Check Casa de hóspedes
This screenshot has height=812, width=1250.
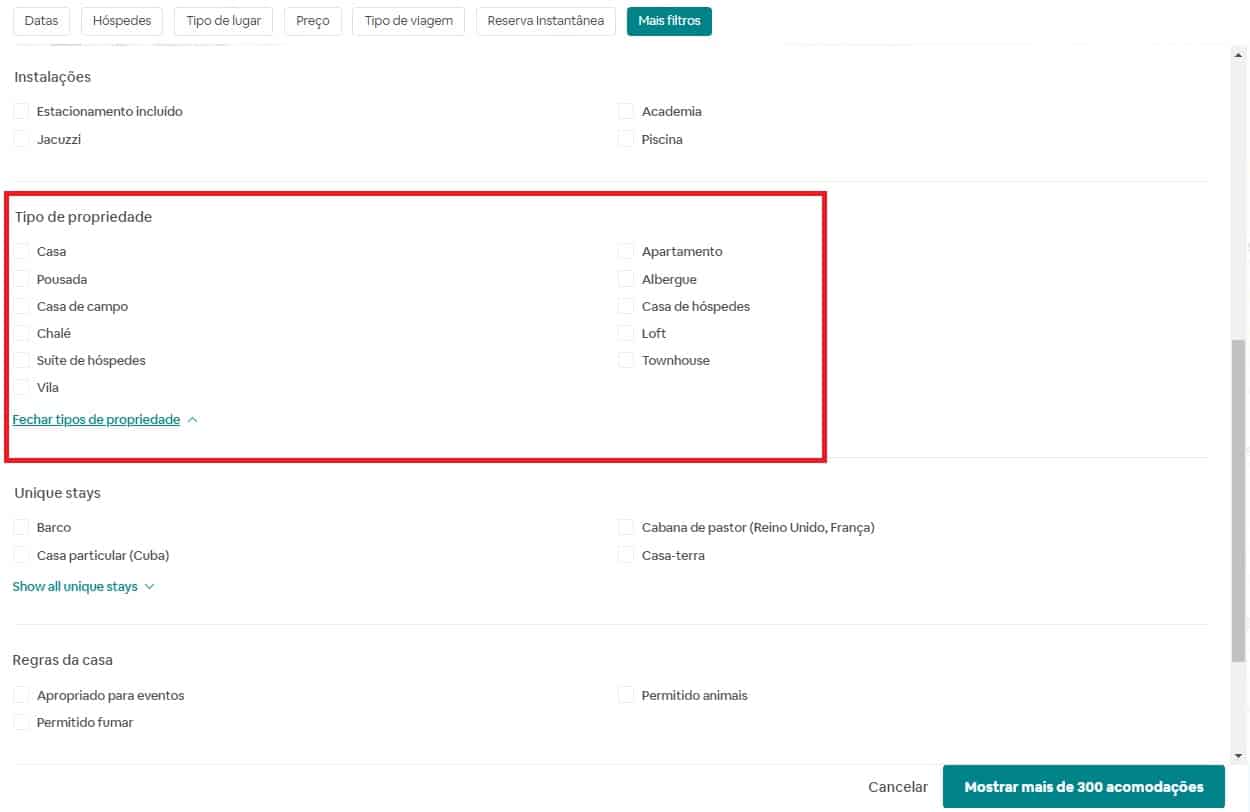[x=626, y=306]
